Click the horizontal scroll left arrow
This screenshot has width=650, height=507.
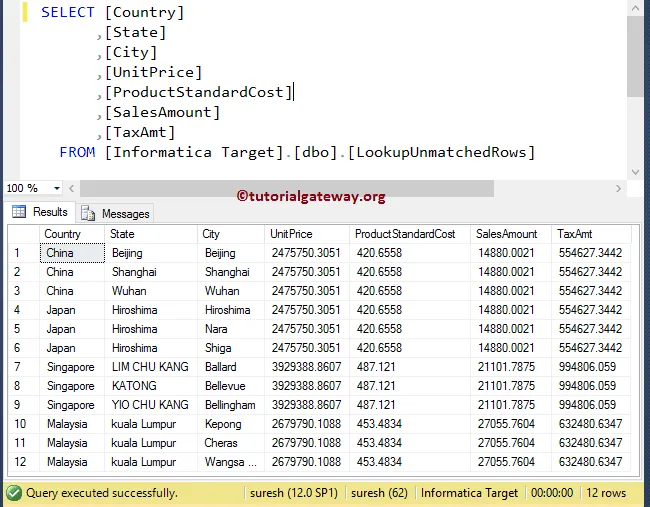point(71,189)
